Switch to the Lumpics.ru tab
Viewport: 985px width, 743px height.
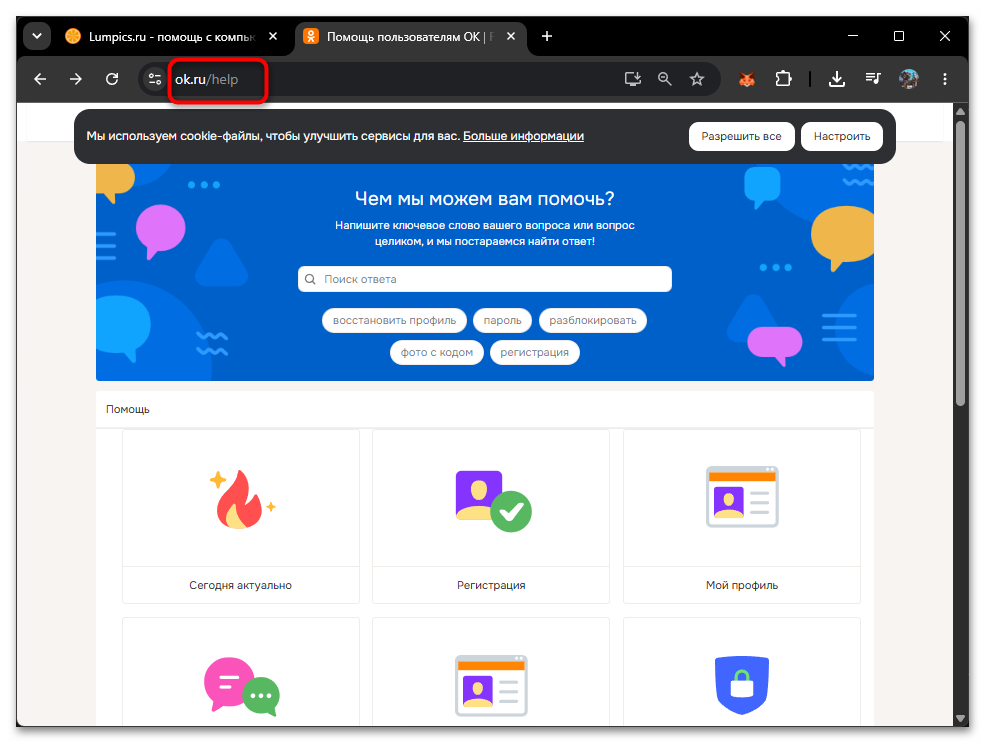171,36
